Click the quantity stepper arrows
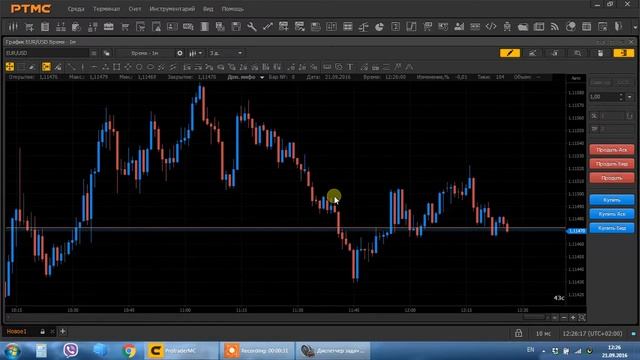This screenshot has width=640, height=360. pyautogui.click(x=621, y=97)
